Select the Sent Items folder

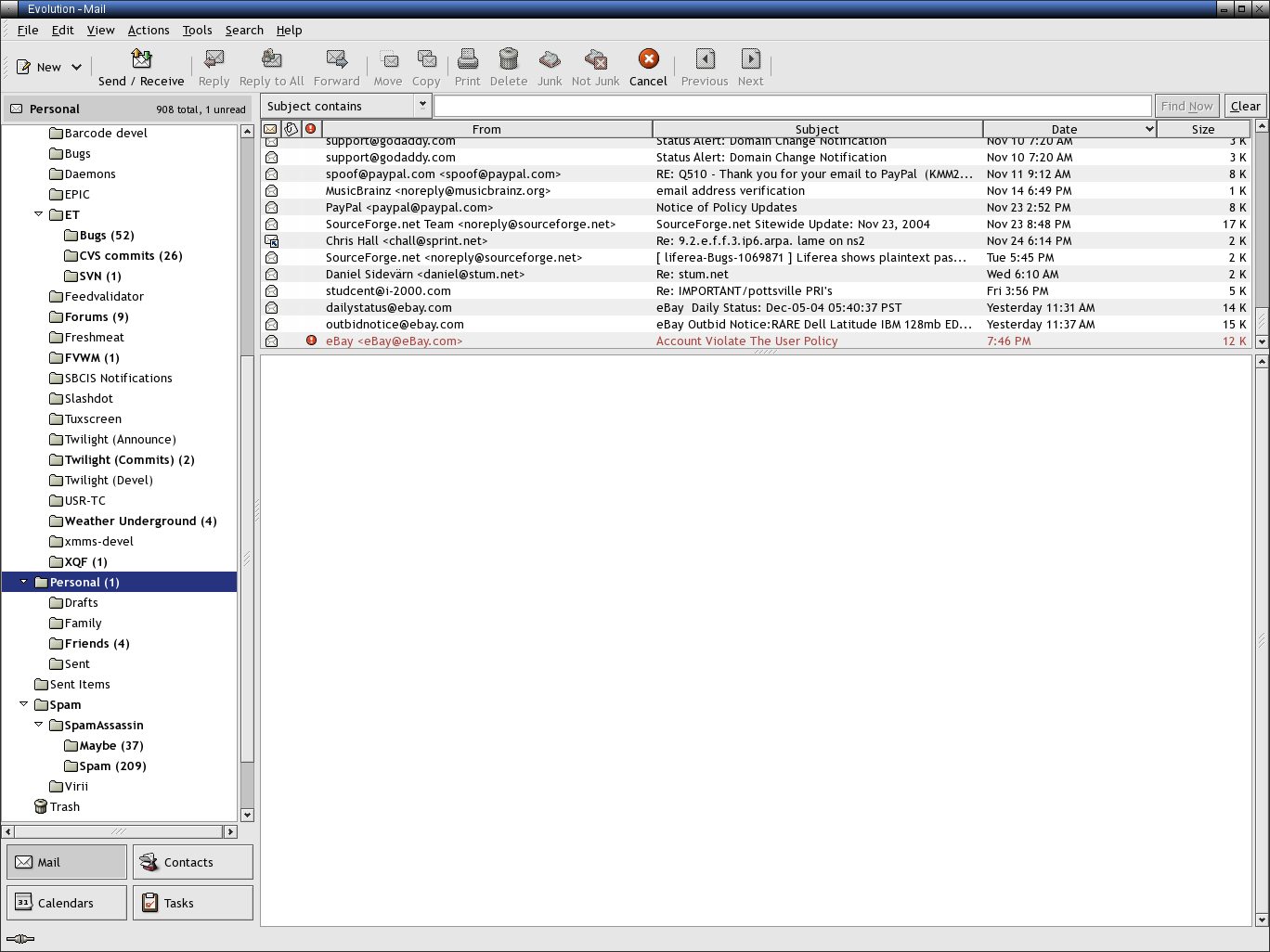(72, 684)
